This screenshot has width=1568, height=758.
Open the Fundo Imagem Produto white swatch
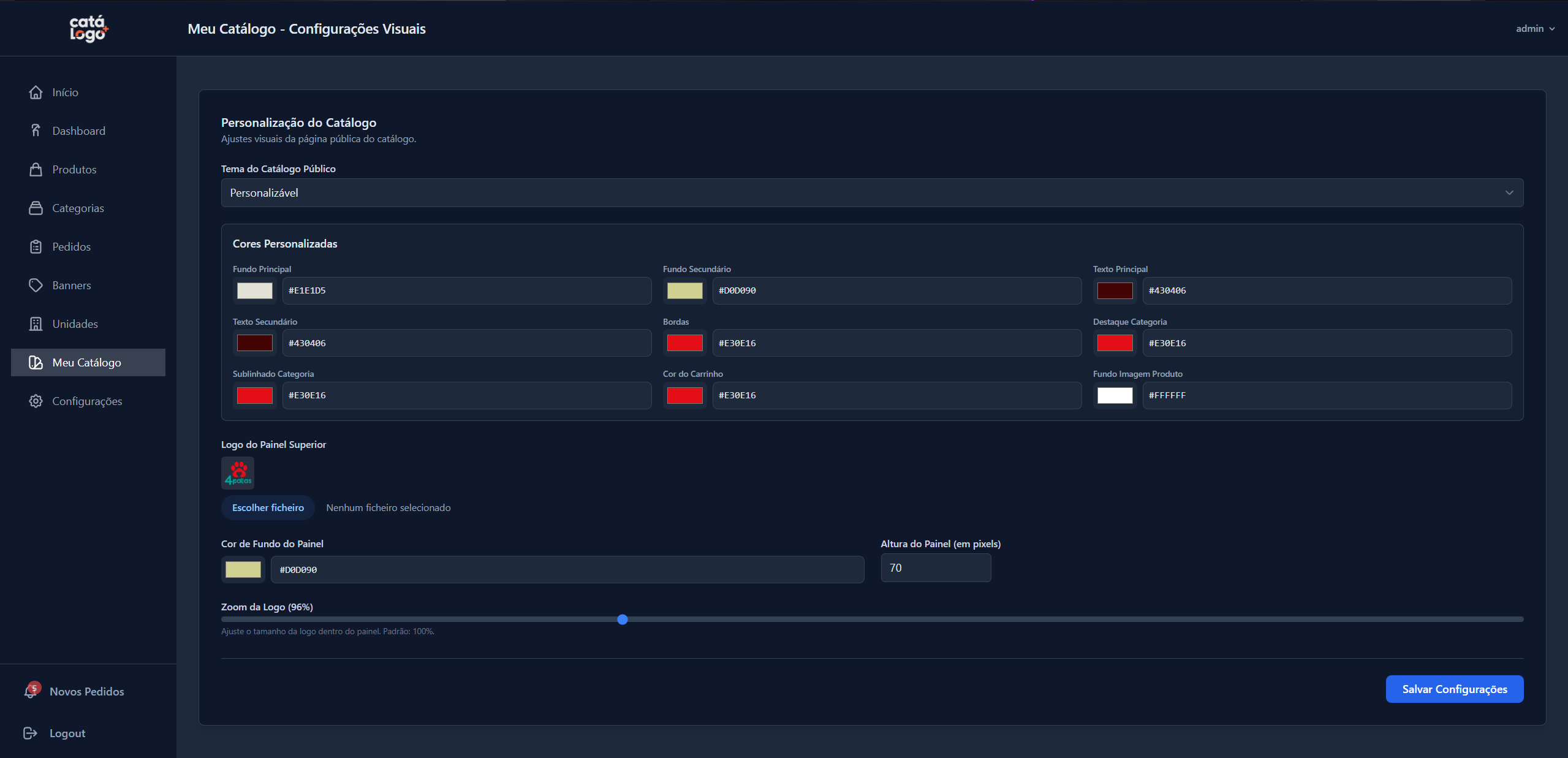click(1115, 396)
